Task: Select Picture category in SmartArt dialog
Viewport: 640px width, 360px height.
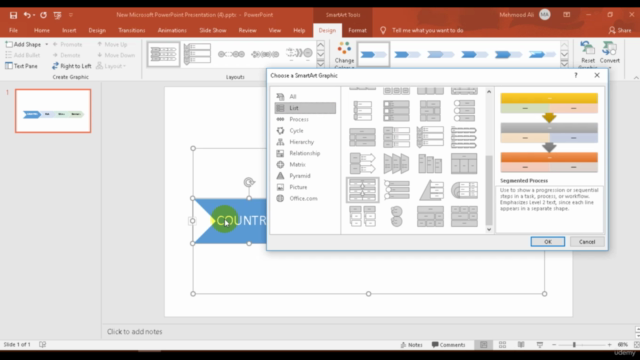Action: (305, 187)
